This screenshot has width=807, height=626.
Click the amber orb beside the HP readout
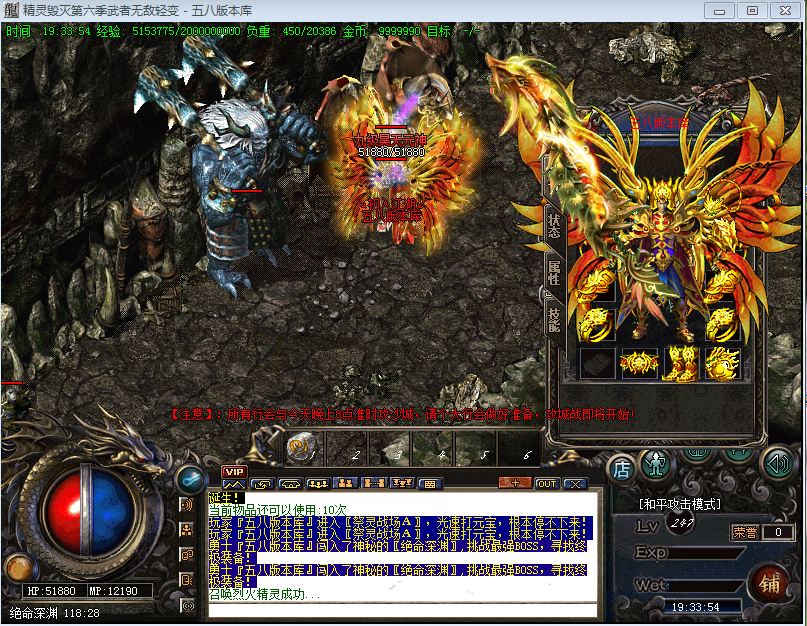pos(19,568)
